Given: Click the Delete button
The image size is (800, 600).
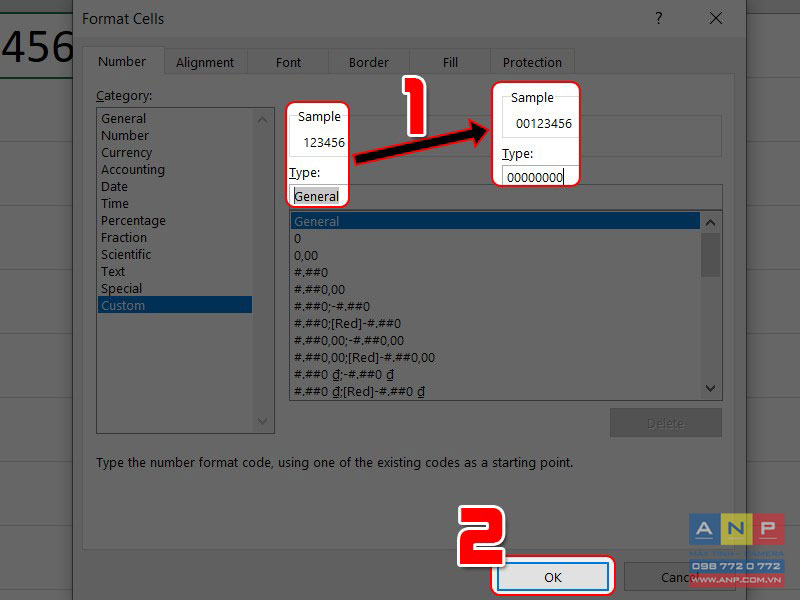Looking at the screenshot, I should tap(666, 423).
